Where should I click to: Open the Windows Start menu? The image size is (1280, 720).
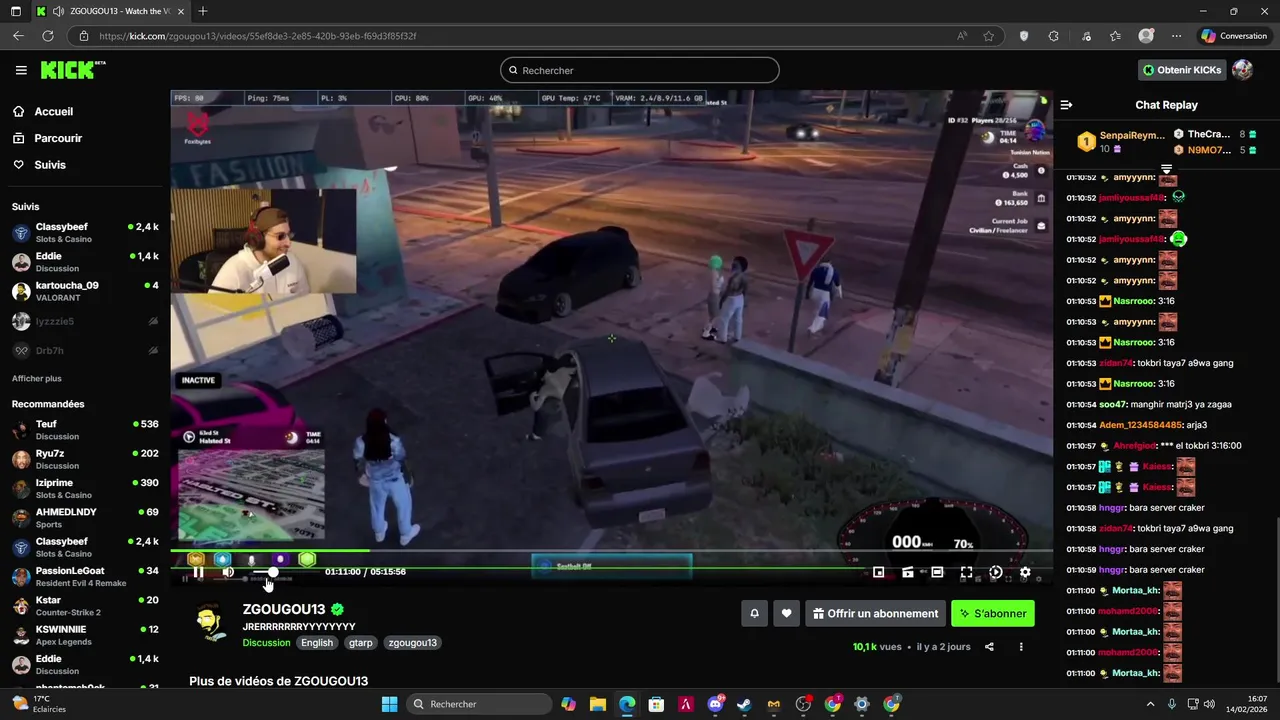point(389,704)
